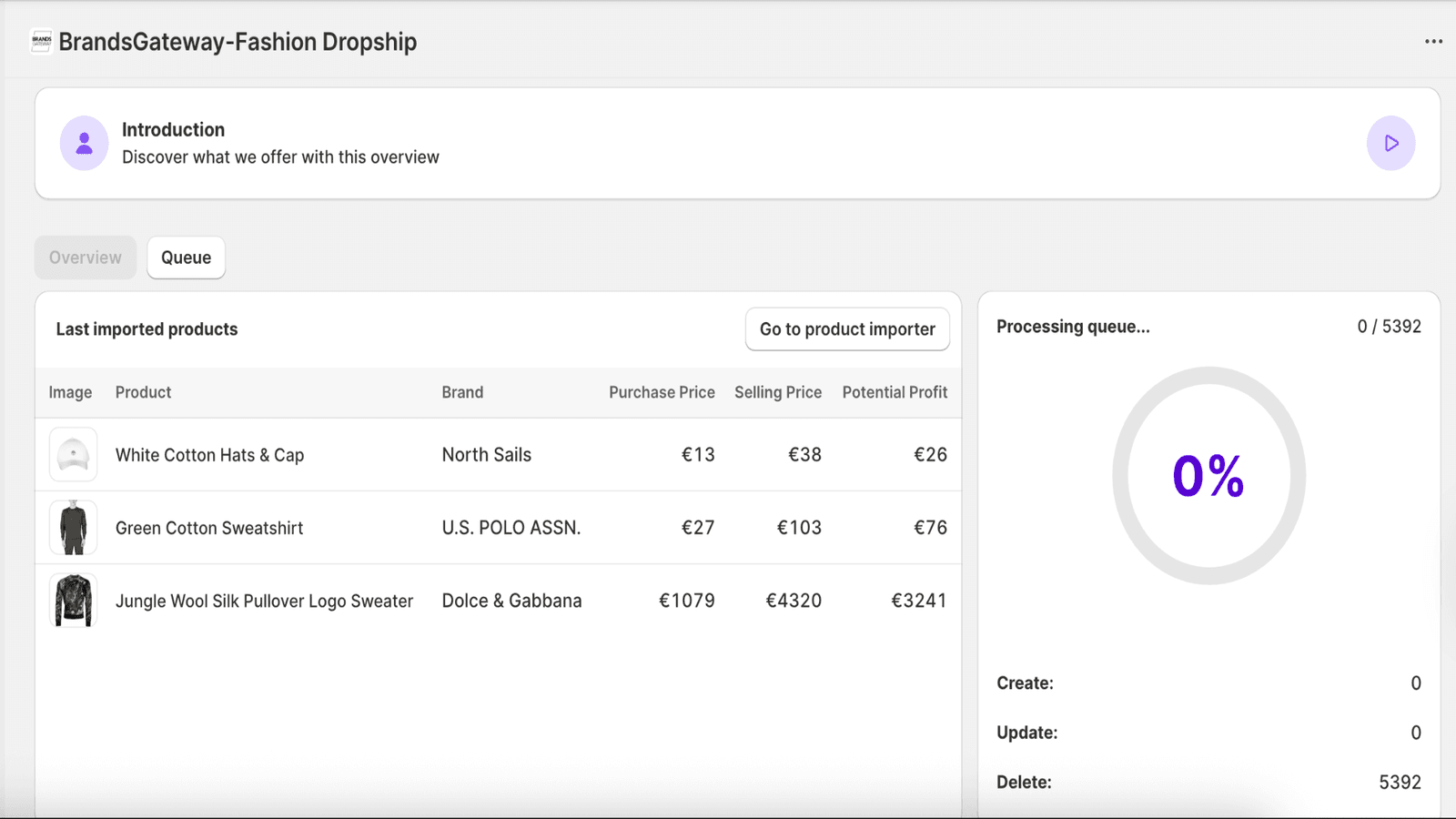The image size is (1456, 819).
Task: Open the three-dot overflow menu
Action: pos(1433,41)
